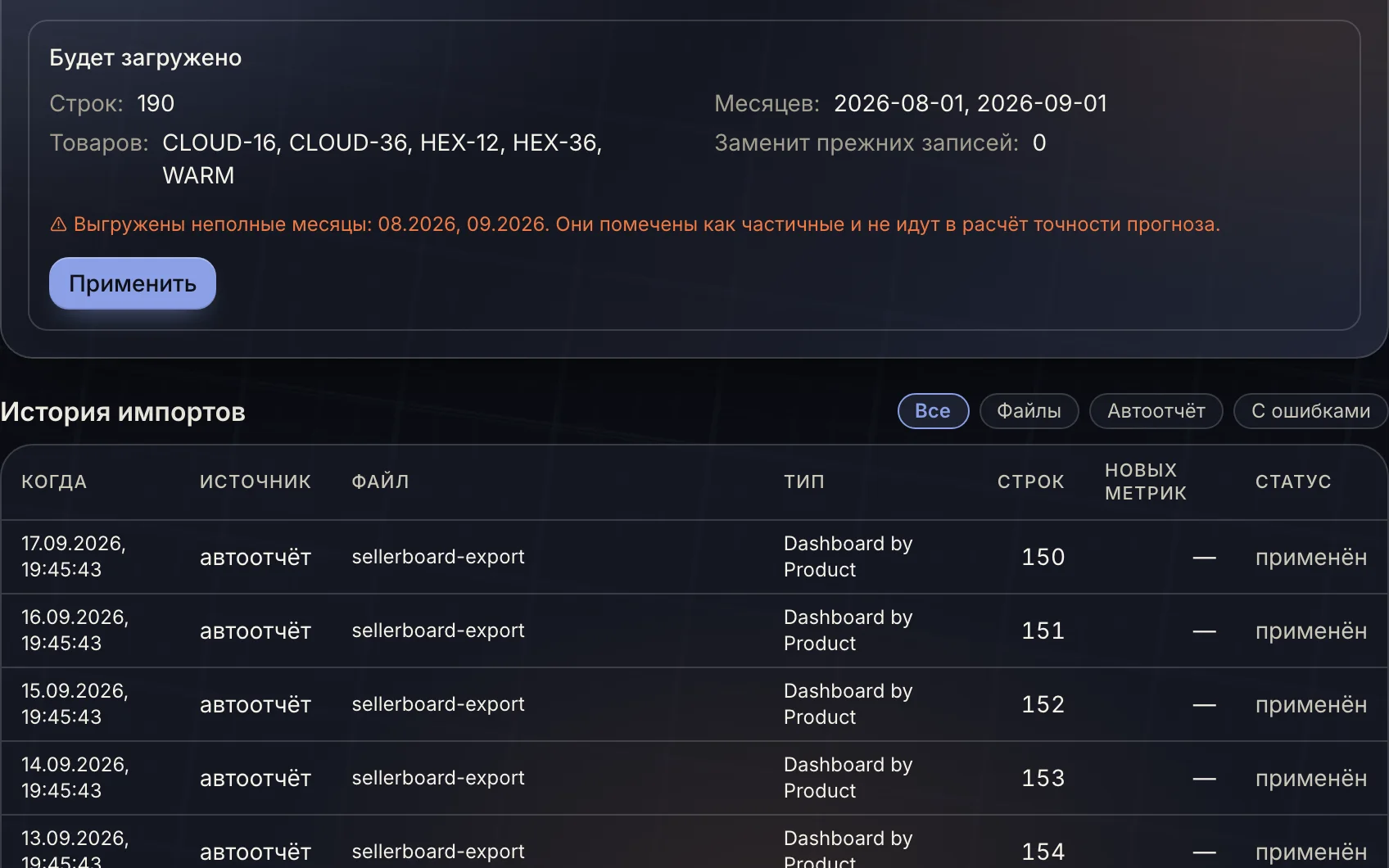Click the Строк value 190
1389x868 pixels.
tap(156, 103)
